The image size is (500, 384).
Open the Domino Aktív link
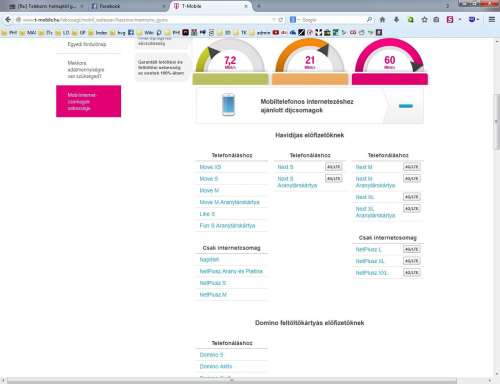point(216,366)
